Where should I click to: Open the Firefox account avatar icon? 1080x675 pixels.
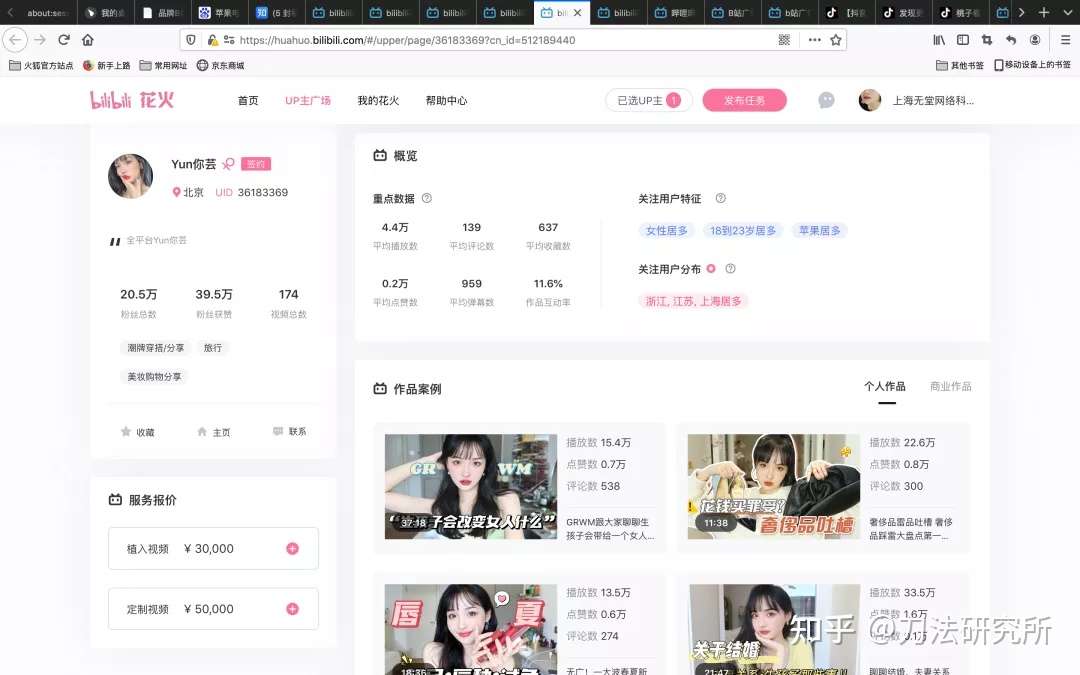pos(1035,40)
